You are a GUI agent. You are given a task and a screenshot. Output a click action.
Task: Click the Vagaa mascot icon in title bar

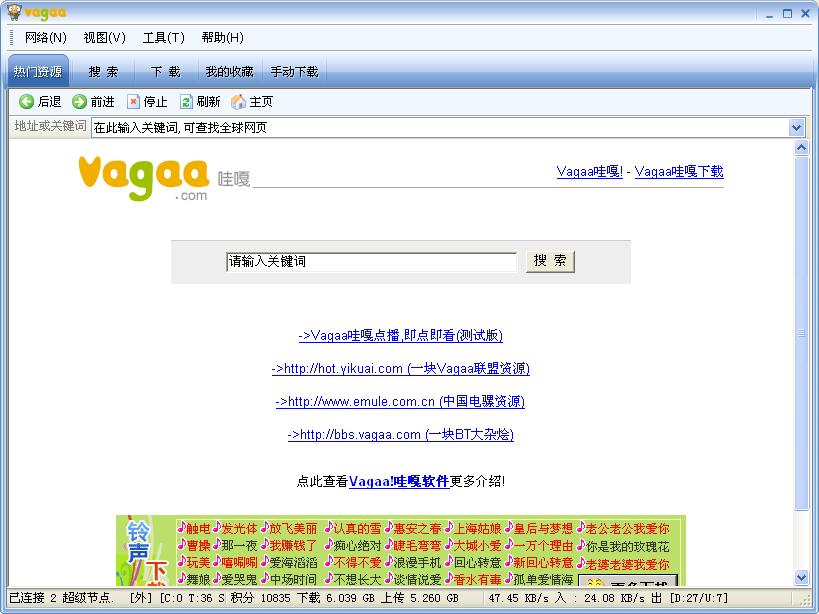[14, 12]
